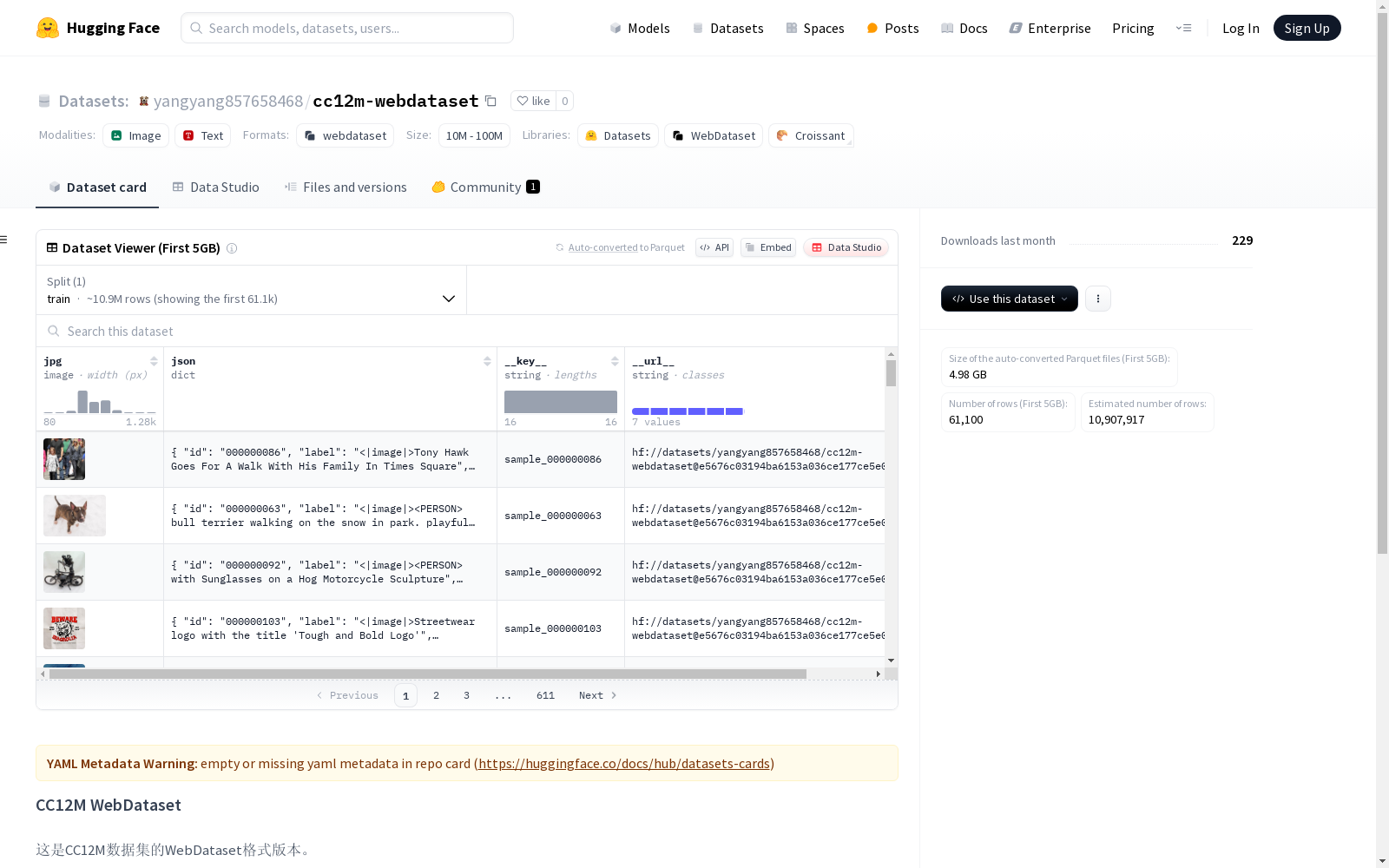This screenshot has width=1389, height=868.
Task: Open the kebab menu beside Use this dataset
Action: (x=1097, y=299)
